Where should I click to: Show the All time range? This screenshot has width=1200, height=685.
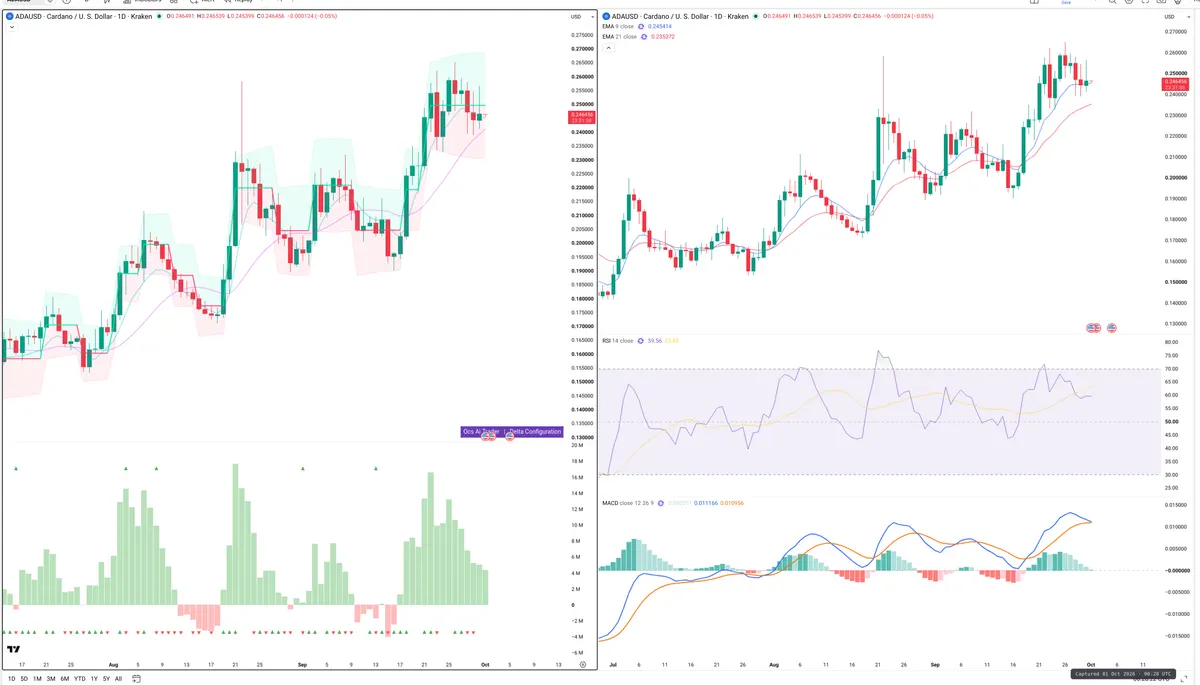pos(118,678)
